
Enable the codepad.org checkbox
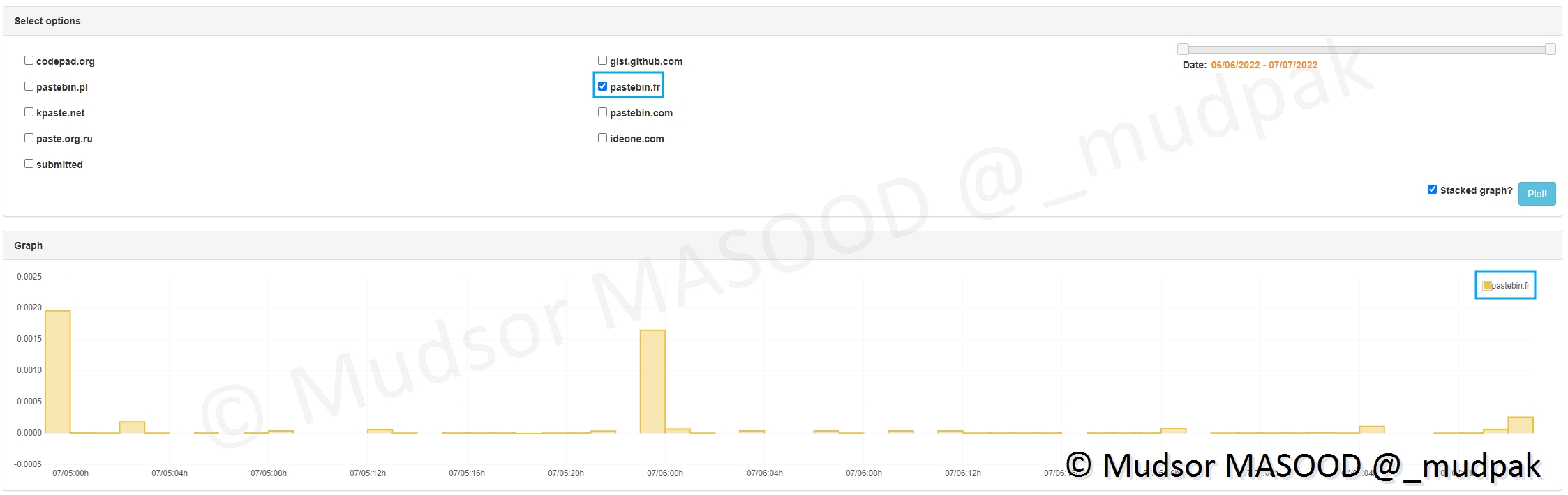(29, 61)
